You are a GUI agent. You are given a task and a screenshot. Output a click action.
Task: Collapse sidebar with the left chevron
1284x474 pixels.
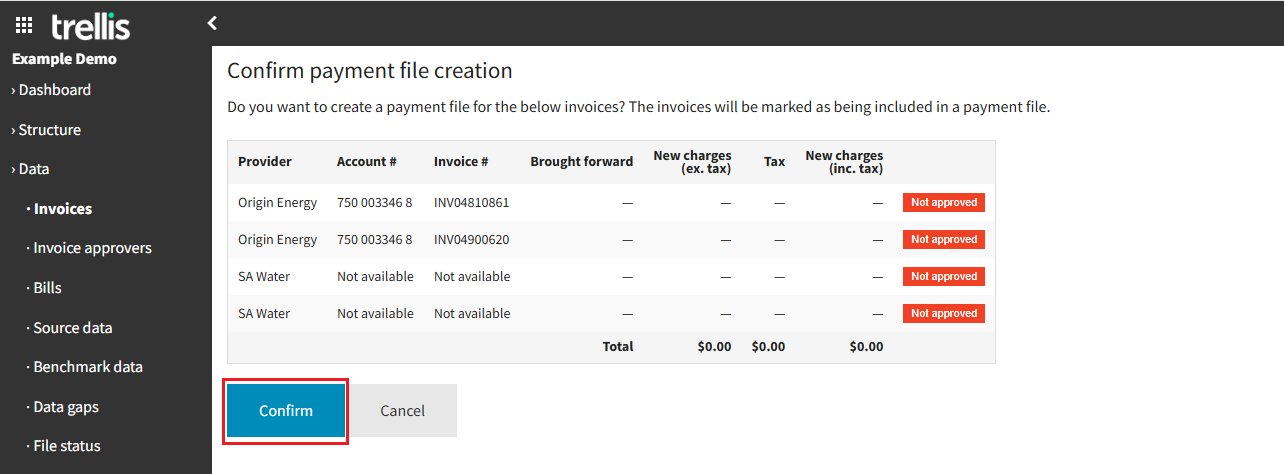[x=212, y=23]
